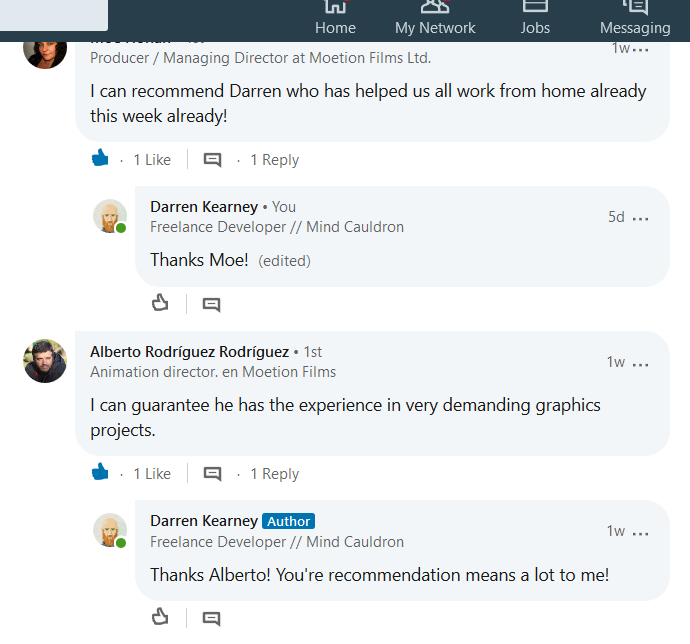
Task: Click reply icon under 'Thanks Moe!'
Action: pyautogui.click(x=211, y=305)
